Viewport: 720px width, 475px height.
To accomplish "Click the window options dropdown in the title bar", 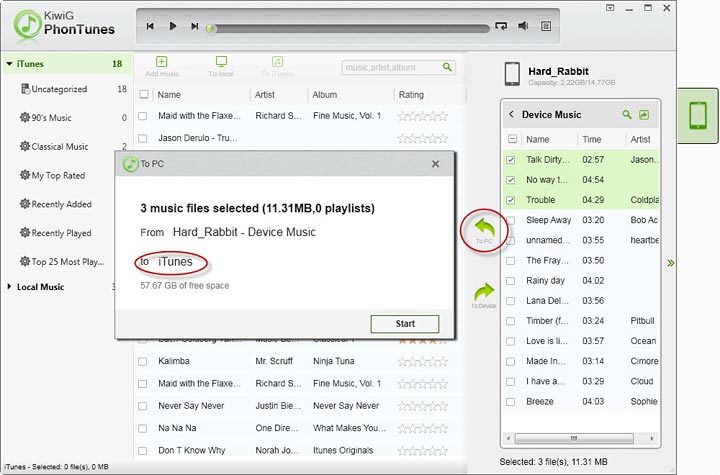I will click(610, 8).
